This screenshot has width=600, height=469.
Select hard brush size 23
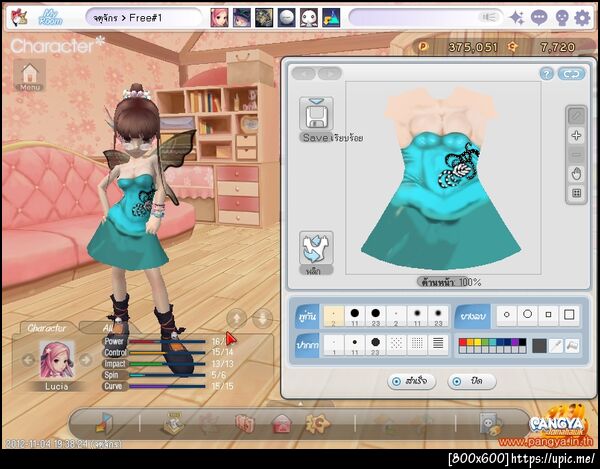[375, 316]
